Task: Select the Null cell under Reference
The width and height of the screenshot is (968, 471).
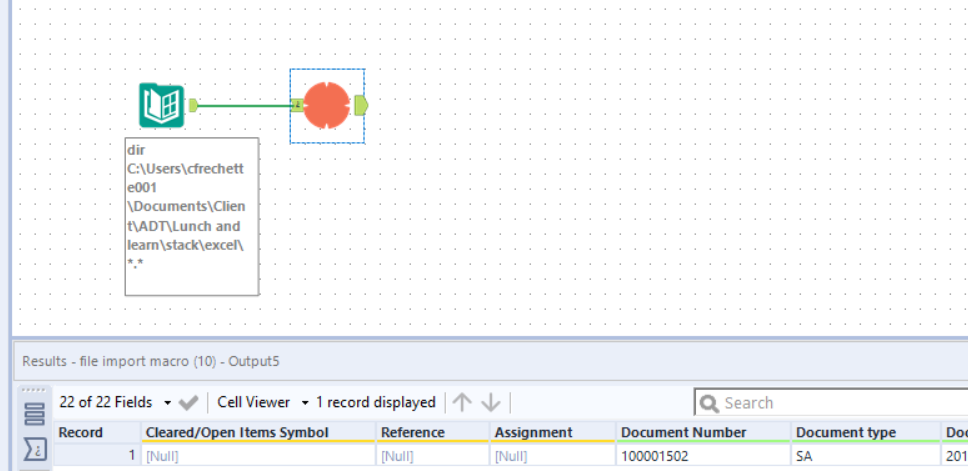Action: click(x=433, y=456)
